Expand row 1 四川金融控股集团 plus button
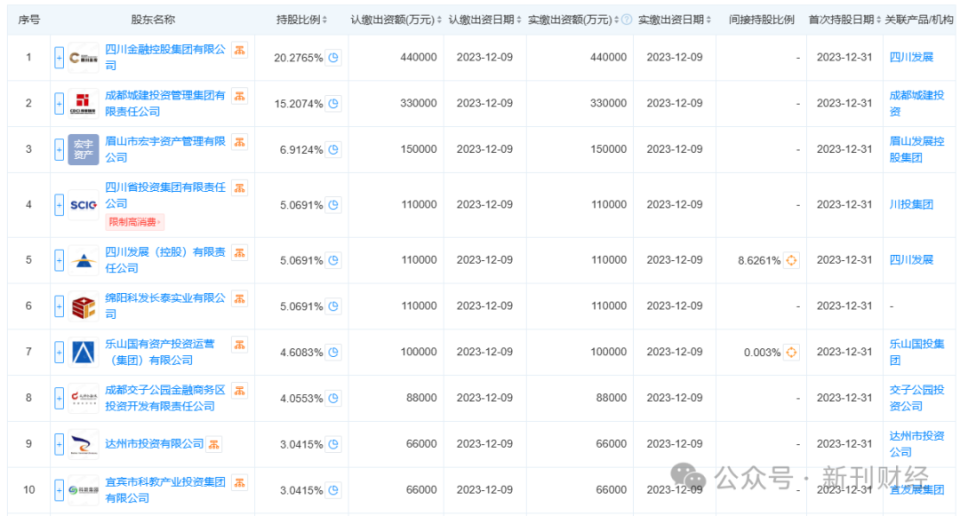The height and width of the screenshot is (516, 960). pyautogui.click(x=59, y=58)
